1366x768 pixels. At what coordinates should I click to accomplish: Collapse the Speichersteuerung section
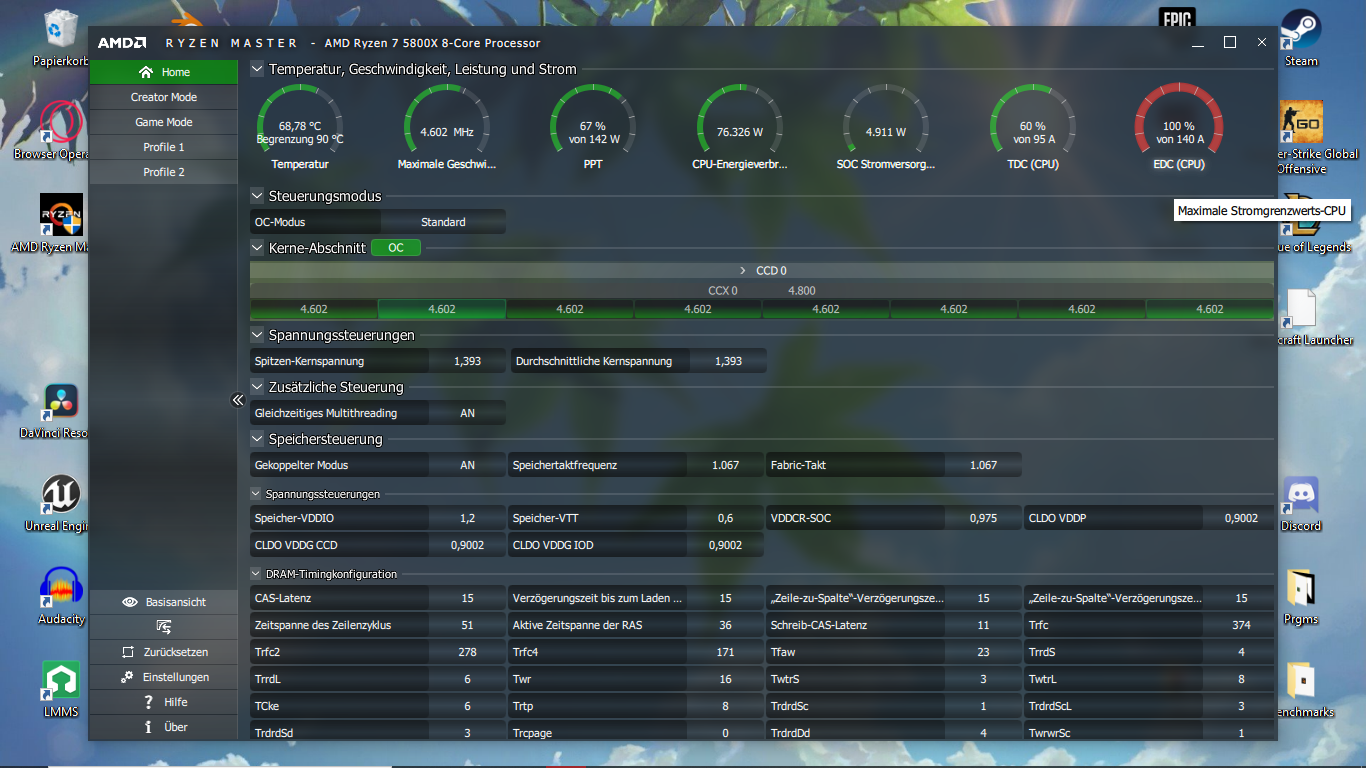[257, 439]
